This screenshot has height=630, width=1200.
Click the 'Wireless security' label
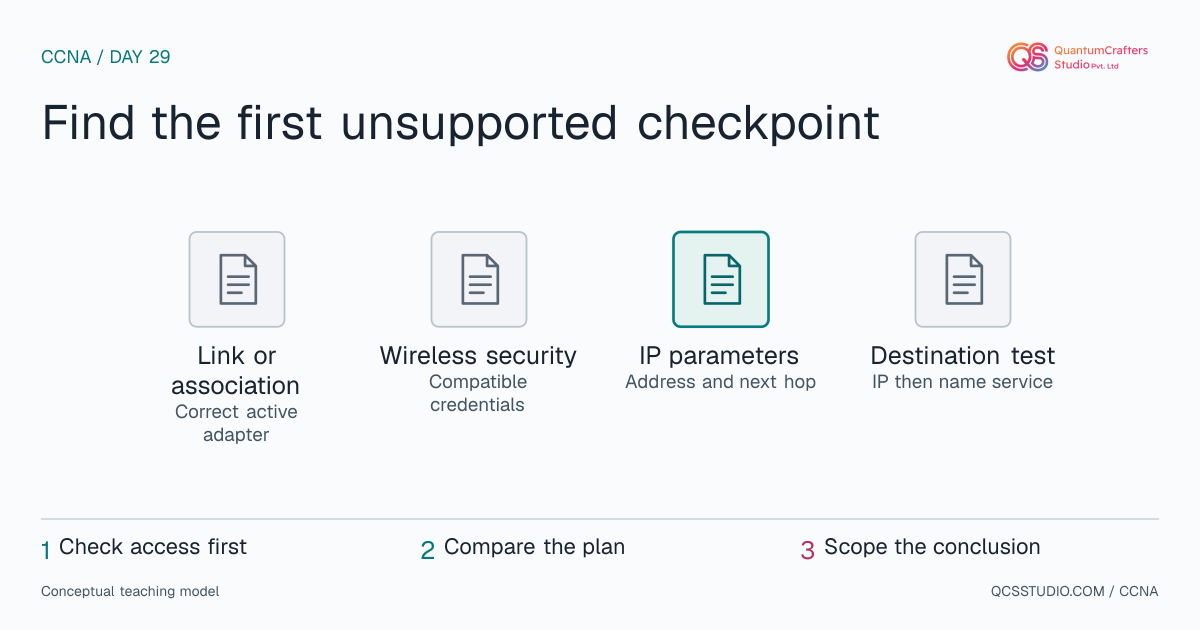tap(478, 356)
